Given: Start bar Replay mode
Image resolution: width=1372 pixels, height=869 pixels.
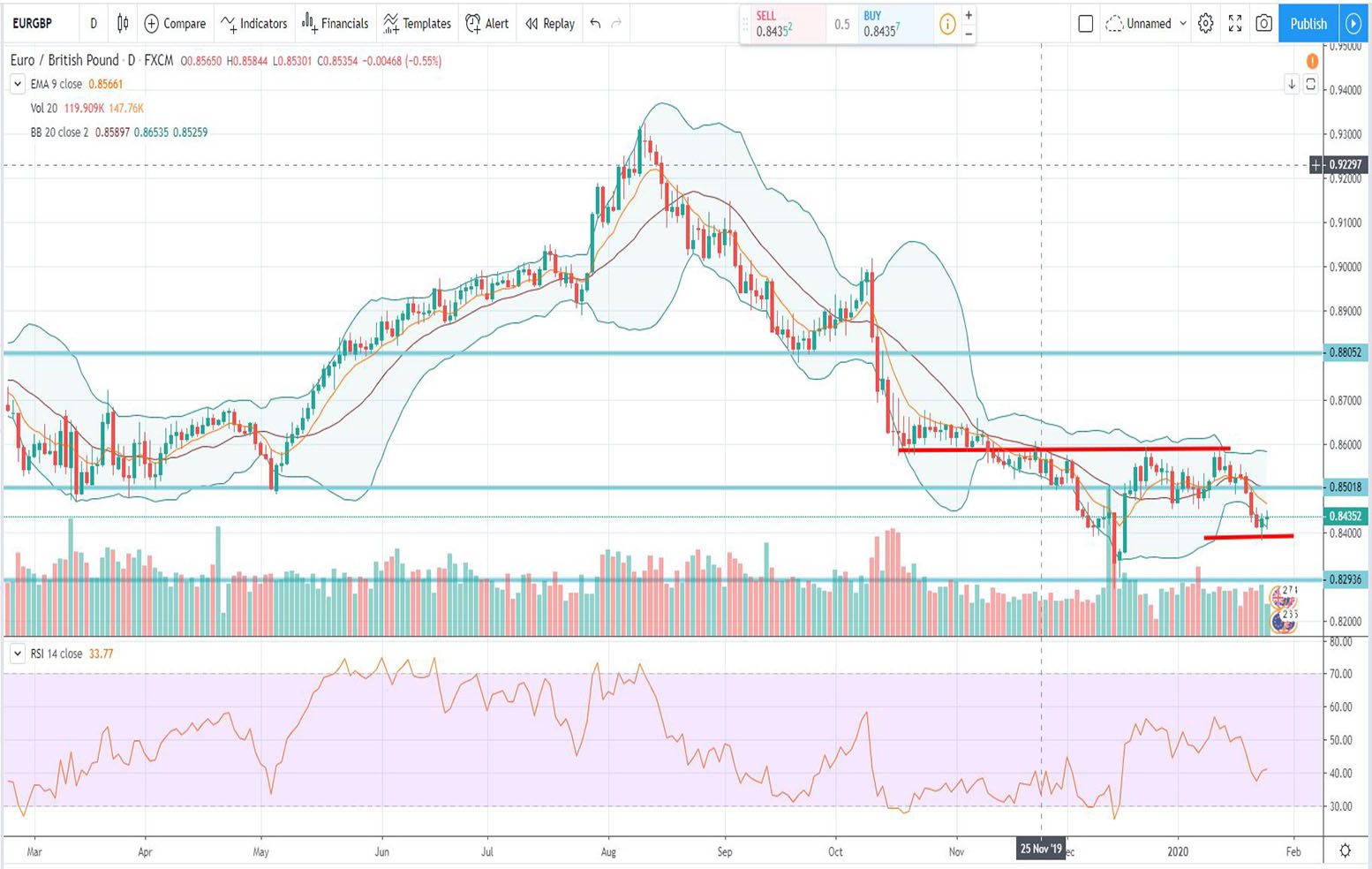Looking at the screenshot, I should (550, 24).
